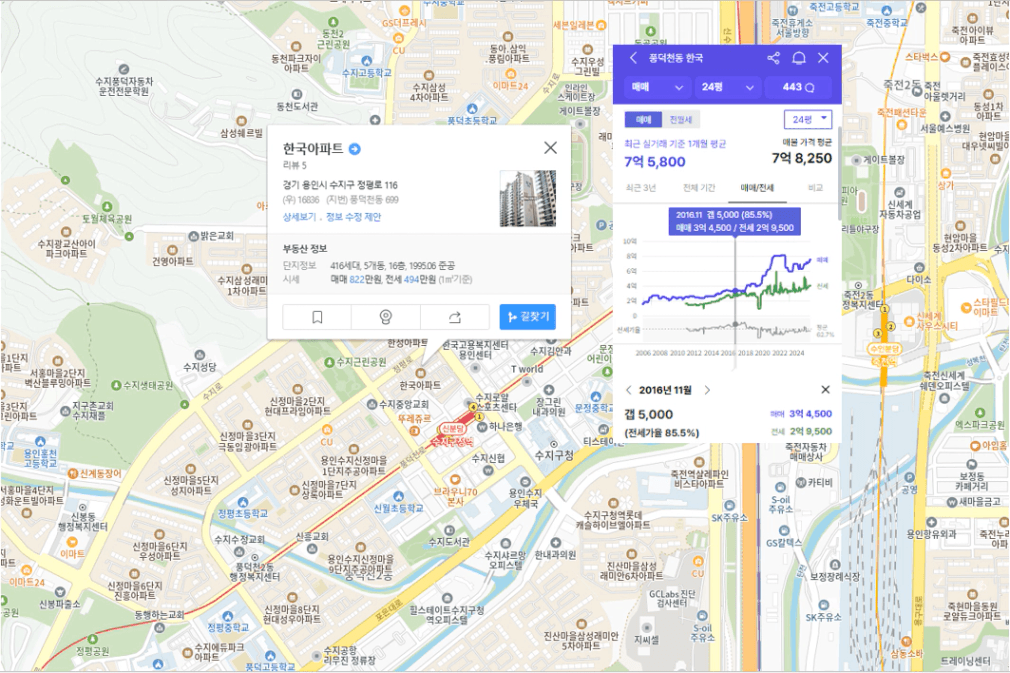Switch to 최근 3년 tab
The image size is (1010, 673).
[640, 188]
